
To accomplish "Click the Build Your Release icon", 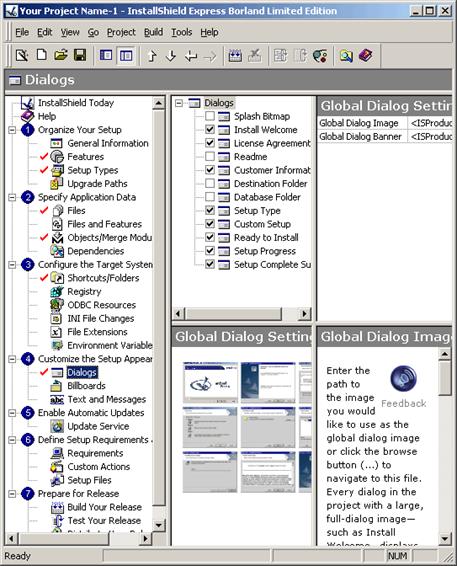I will click(x=57, y=507).
